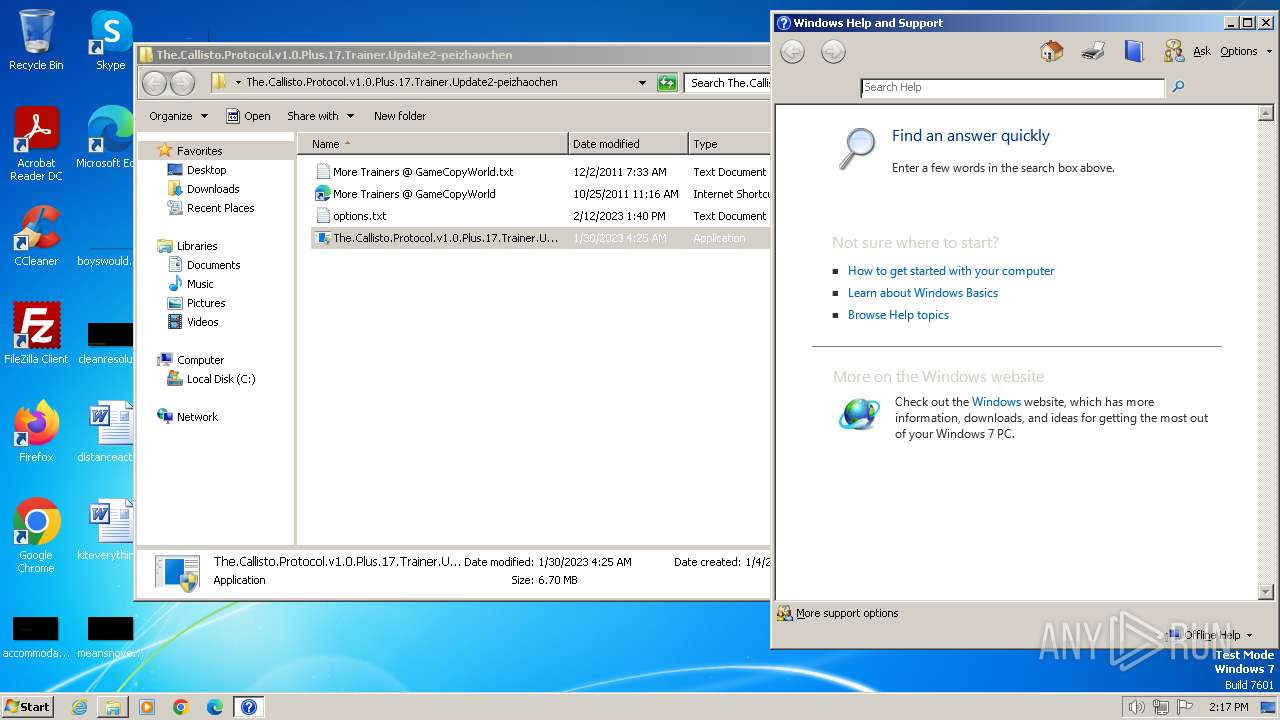This screenshot has height=720, width=1280.
Task: Sort by Type column header
Action: (x=729, y=144)
